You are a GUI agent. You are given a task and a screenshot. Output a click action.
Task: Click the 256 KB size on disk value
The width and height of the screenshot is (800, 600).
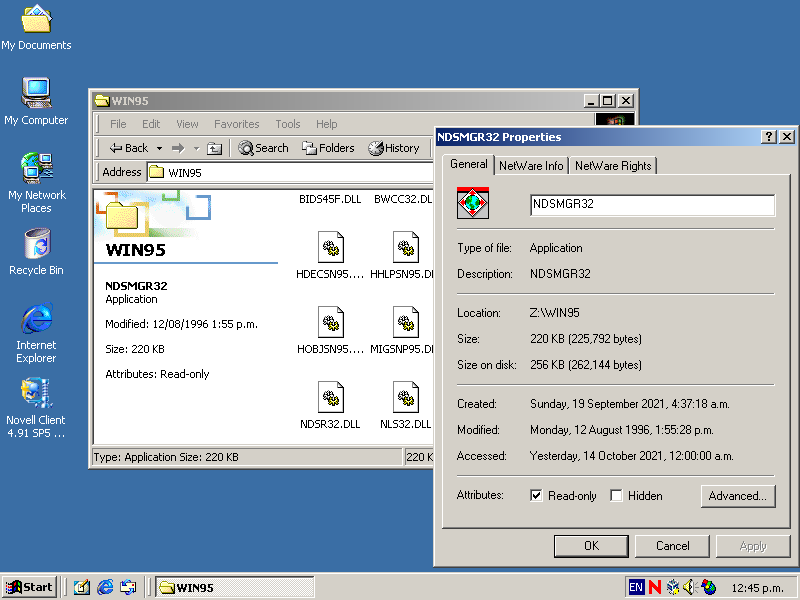pyautogui.click(x=586, y=365)
